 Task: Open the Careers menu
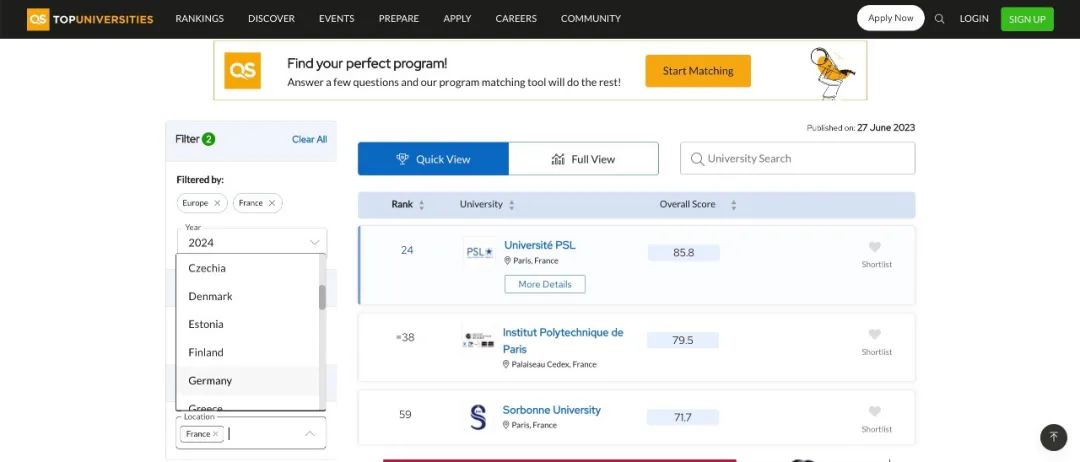(516, 19)
